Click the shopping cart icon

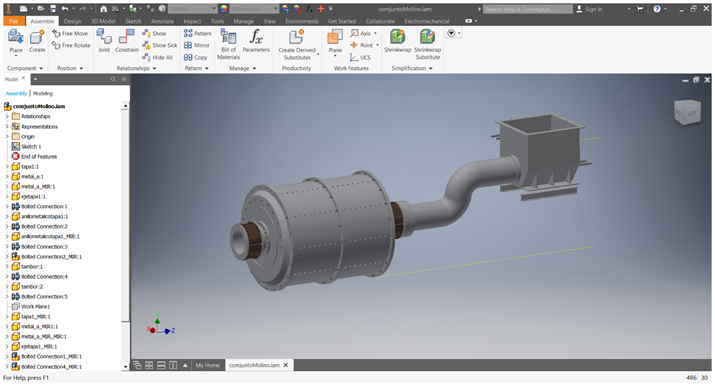click(x=640, y=9)
